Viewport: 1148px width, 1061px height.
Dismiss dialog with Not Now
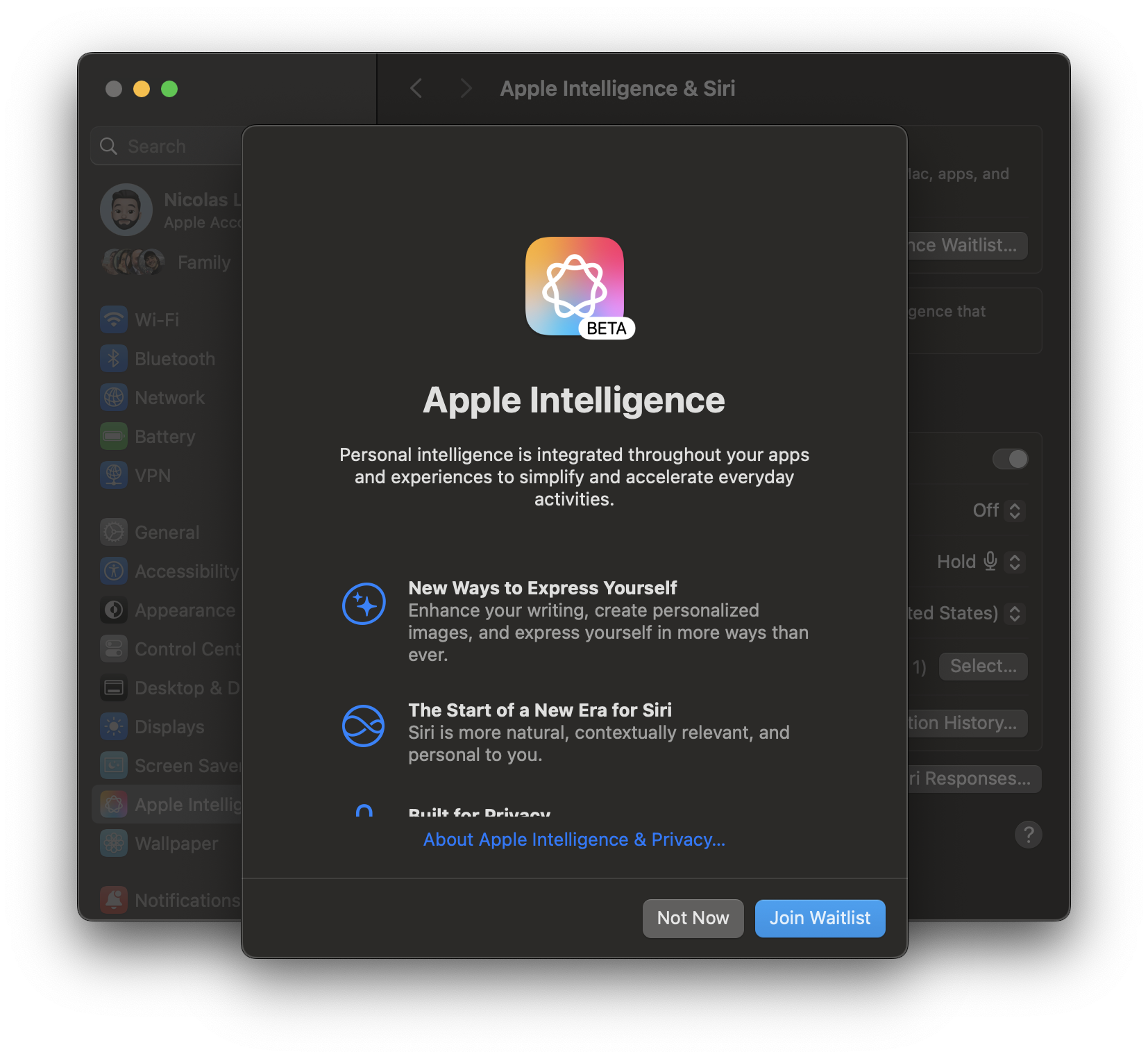click(693, 918)
